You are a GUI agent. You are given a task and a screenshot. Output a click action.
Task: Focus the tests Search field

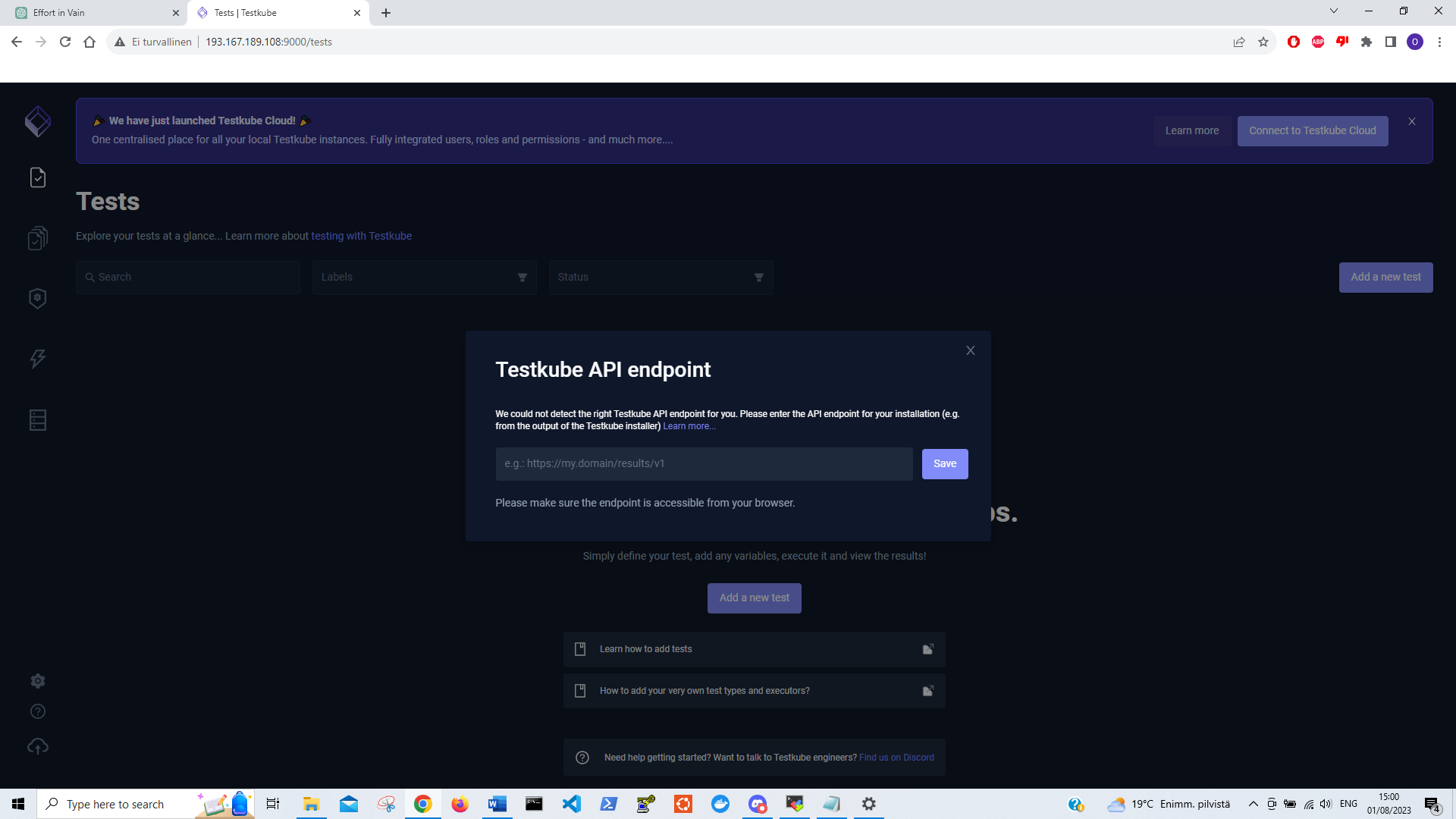[x=188, y=278]
